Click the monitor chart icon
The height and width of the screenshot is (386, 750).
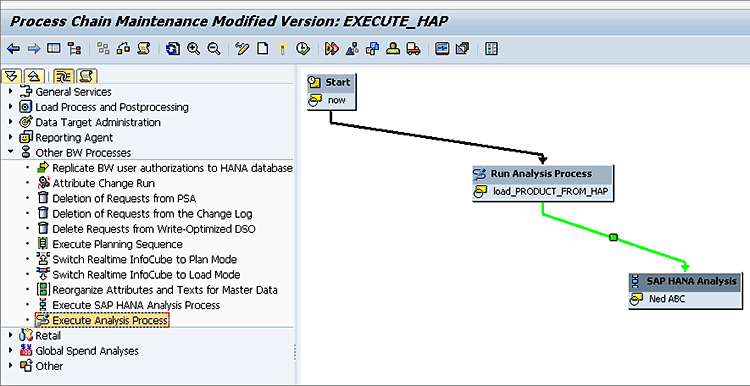point(442,48)
